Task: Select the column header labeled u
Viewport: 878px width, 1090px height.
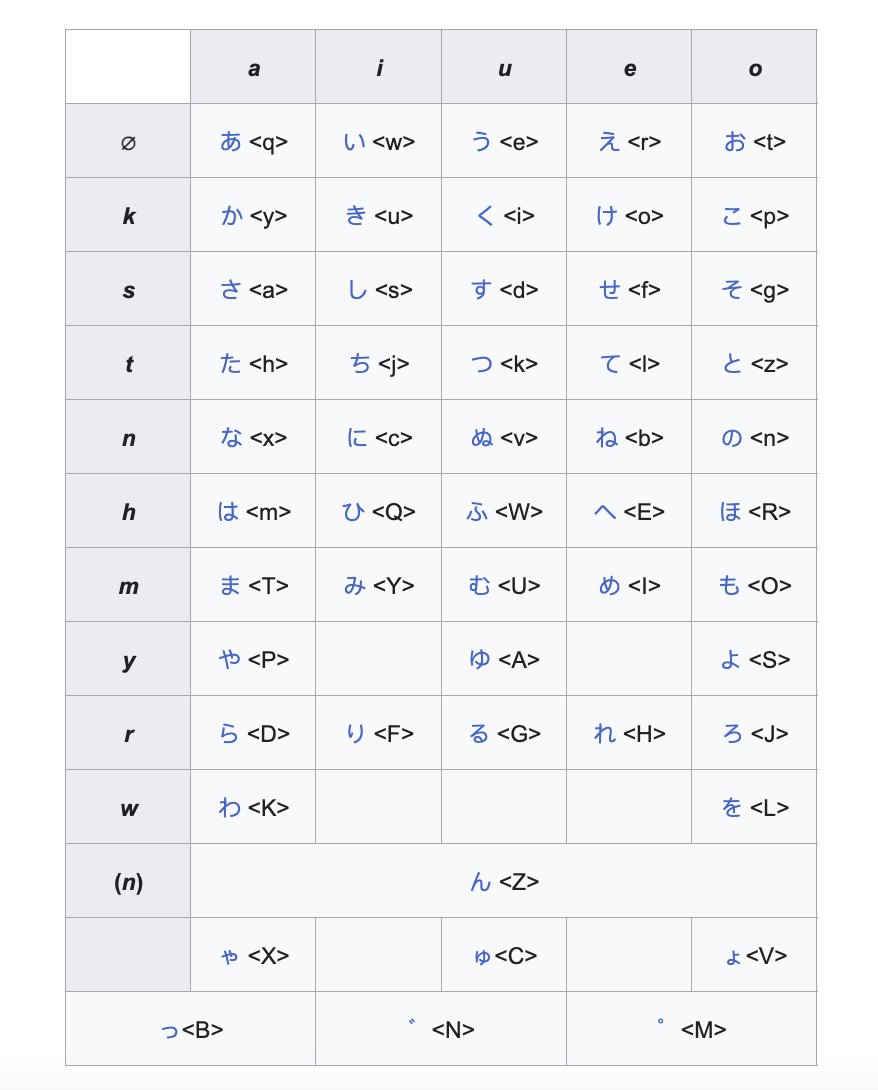Action: pyautogui.click(x=504, y=67)
